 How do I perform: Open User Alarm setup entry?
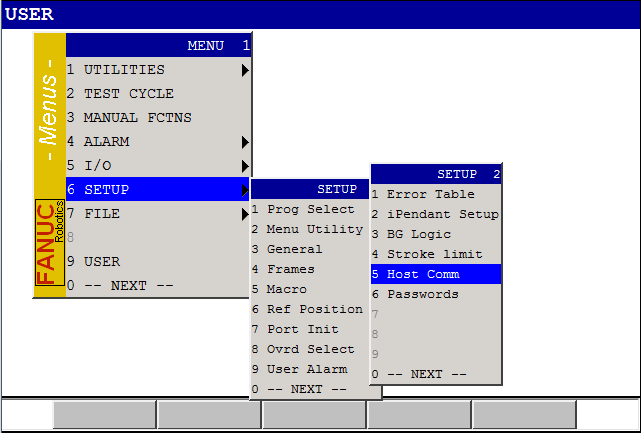306,369
